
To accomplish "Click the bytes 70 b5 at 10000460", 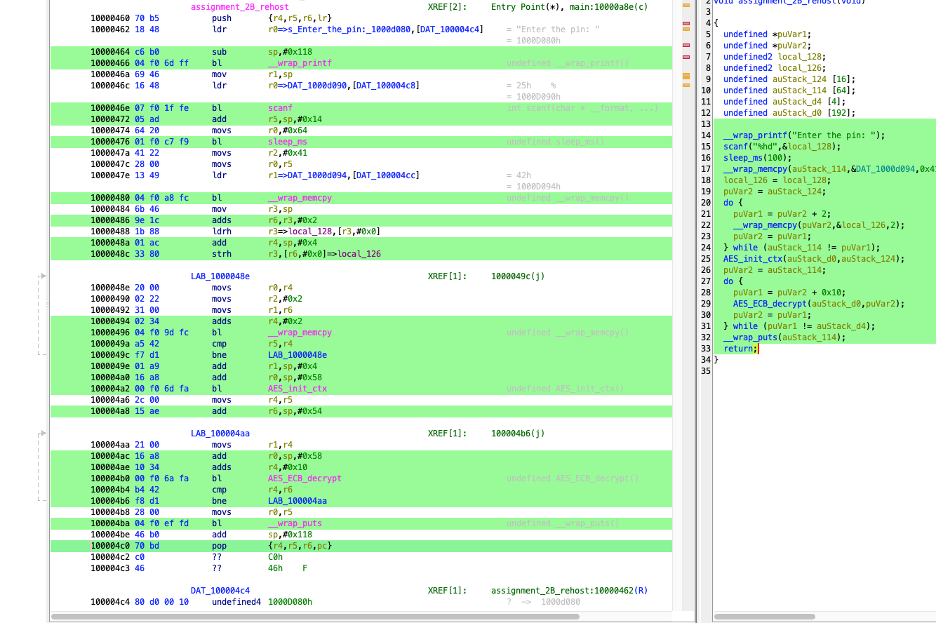I will tap(147, 19).
